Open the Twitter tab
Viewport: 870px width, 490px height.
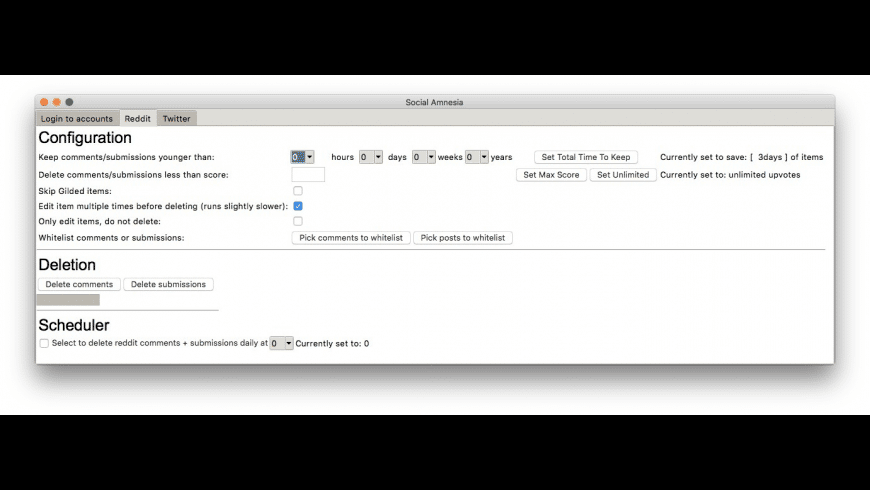[x=176, y=119]
